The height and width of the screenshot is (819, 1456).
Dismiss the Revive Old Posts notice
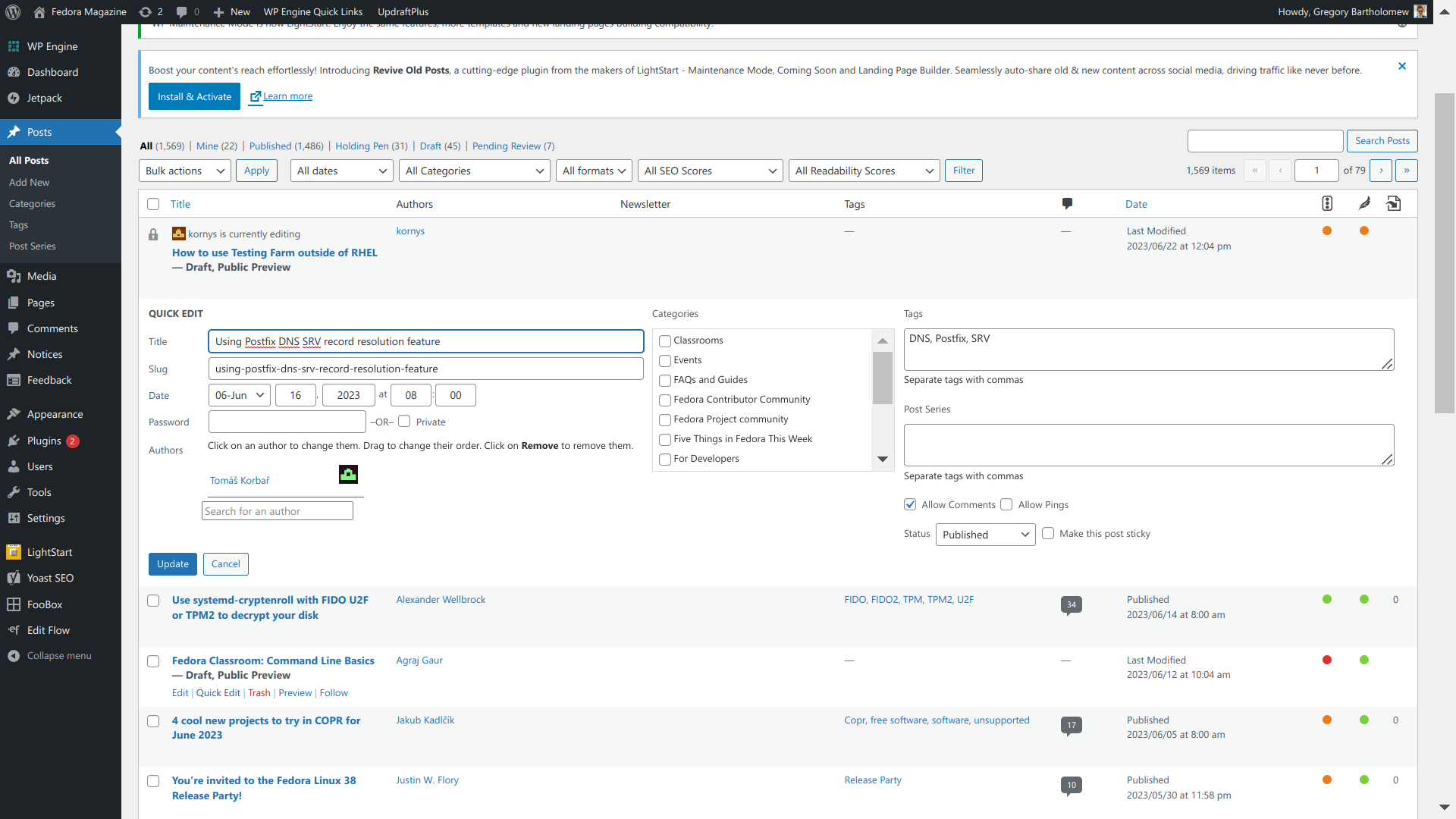click(x=1402, y=66)
